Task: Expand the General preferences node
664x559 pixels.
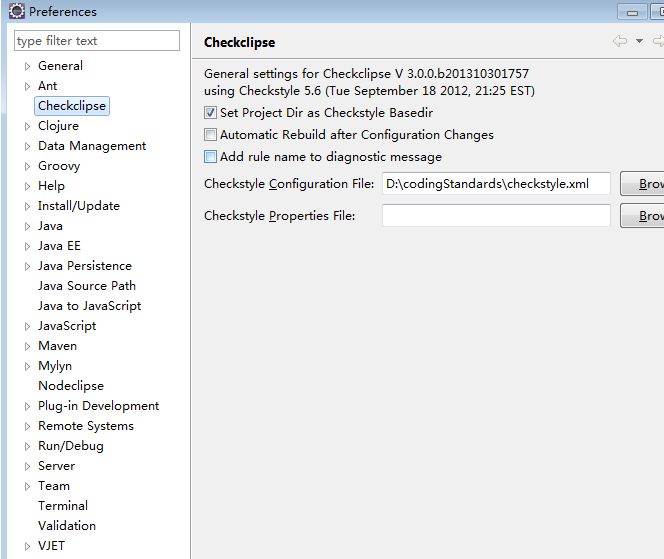Action: pos(28,66)
